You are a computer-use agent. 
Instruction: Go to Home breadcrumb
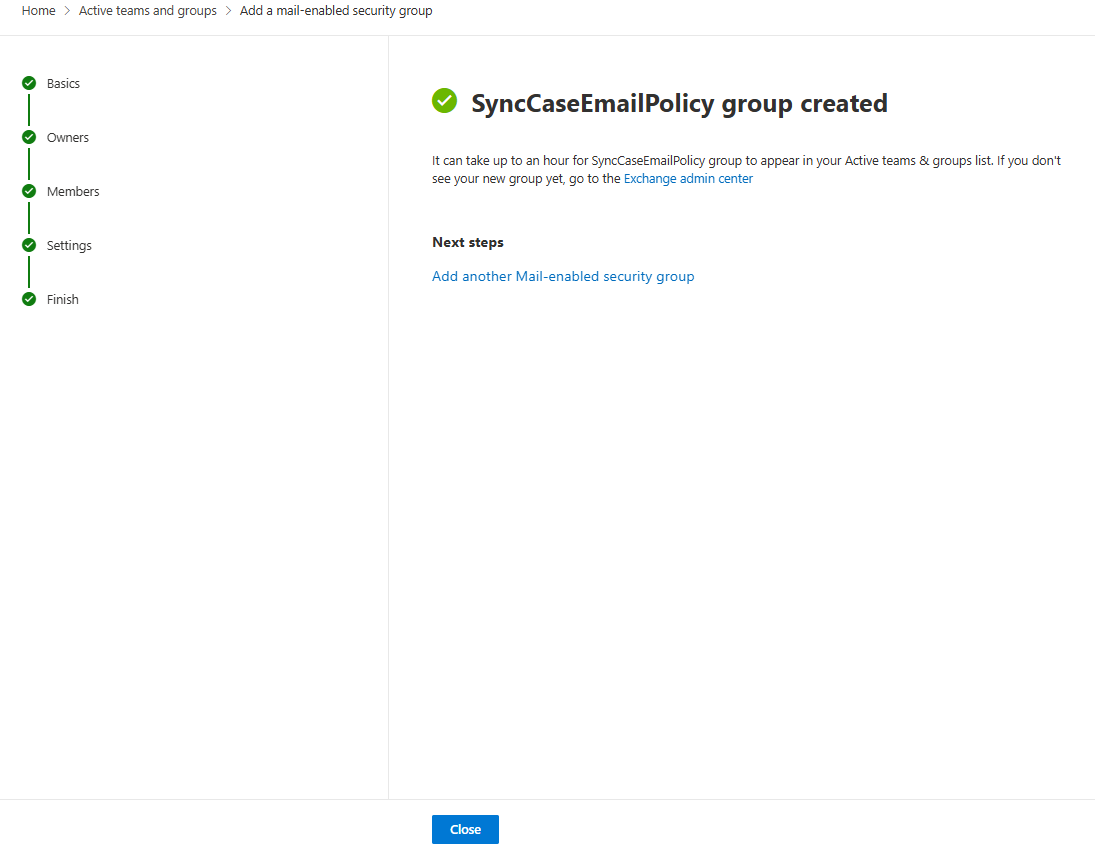38,10
